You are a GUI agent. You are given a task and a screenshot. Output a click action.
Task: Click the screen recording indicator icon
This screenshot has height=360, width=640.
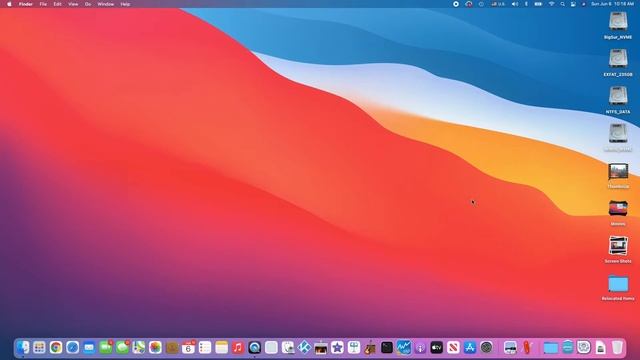(x=456, y=4)
